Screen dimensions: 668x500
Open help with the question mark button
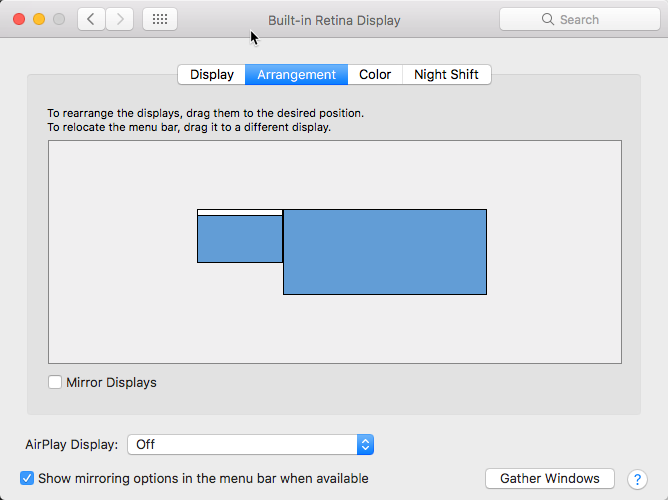coord(637,479)
